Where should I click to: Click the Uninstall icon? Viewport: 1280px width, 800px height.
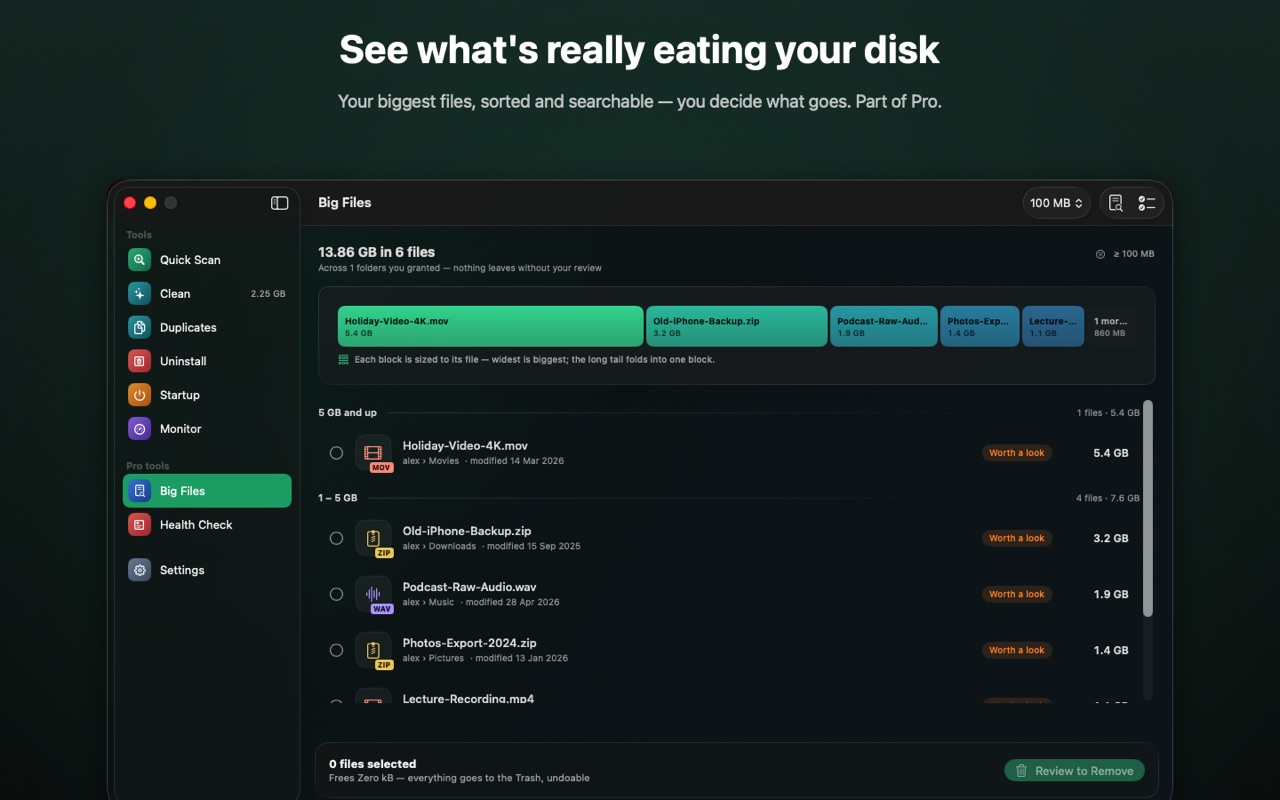140,361
